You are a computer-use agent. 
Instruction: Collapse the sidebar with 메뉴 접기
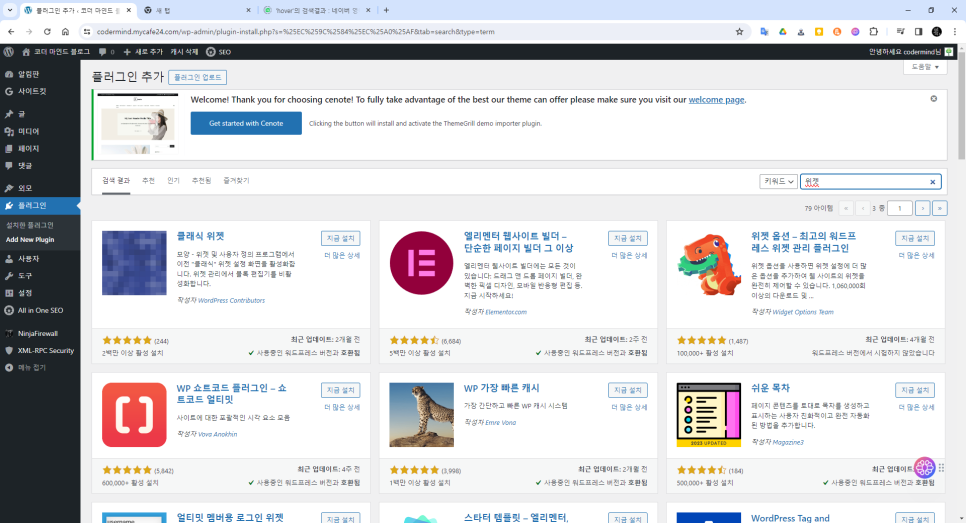pos(31,368)
